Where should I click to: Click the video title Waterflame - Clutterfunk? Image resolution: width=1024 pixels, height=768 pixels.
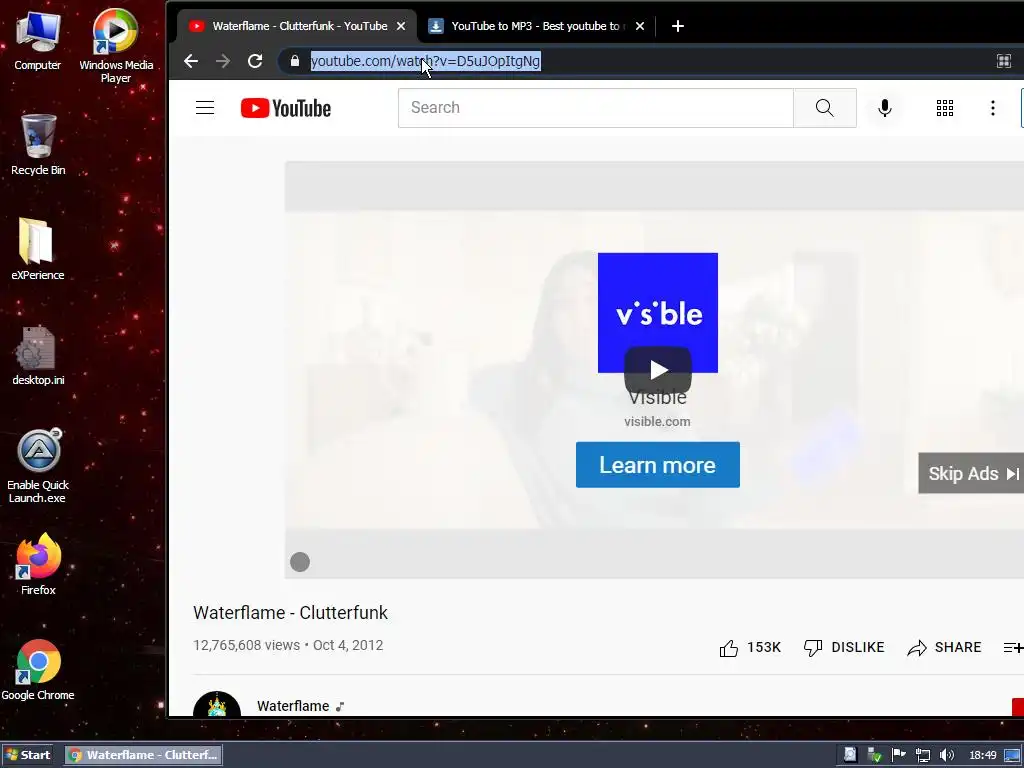(291, 613)
